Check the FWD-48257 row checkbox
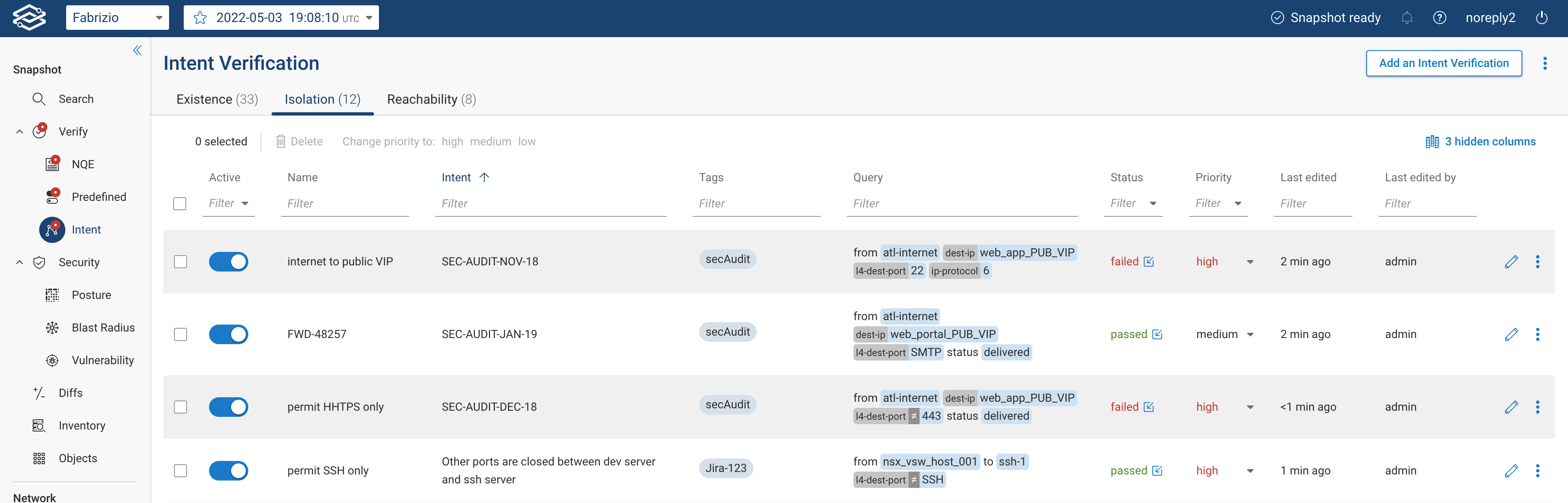Viewport: 1568px width, 503px height. point(180,334)
